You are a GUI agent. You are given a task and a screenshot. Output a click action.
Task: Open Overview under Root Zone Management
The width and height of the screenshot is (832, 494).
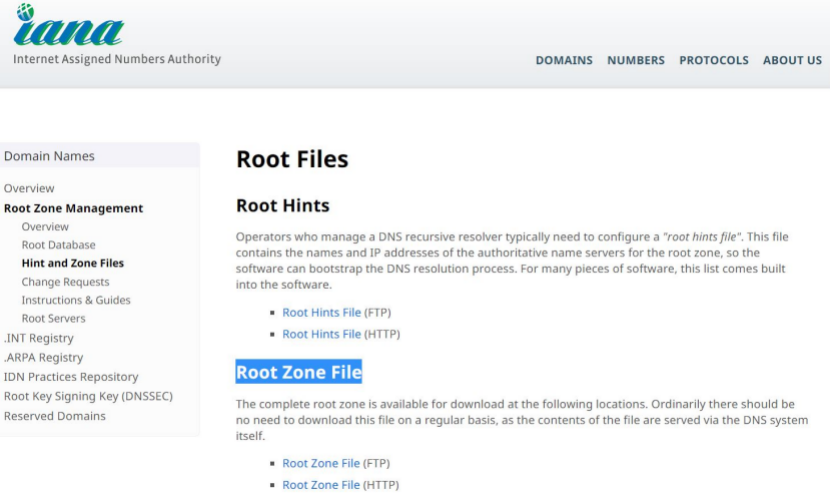pos(45,227)
